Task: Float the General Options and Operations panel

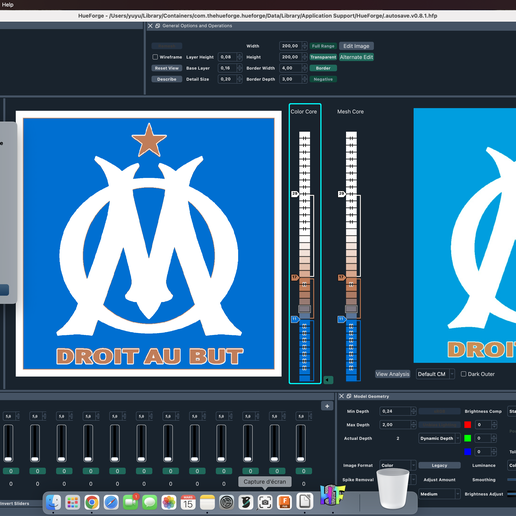Action: (157, 26)
